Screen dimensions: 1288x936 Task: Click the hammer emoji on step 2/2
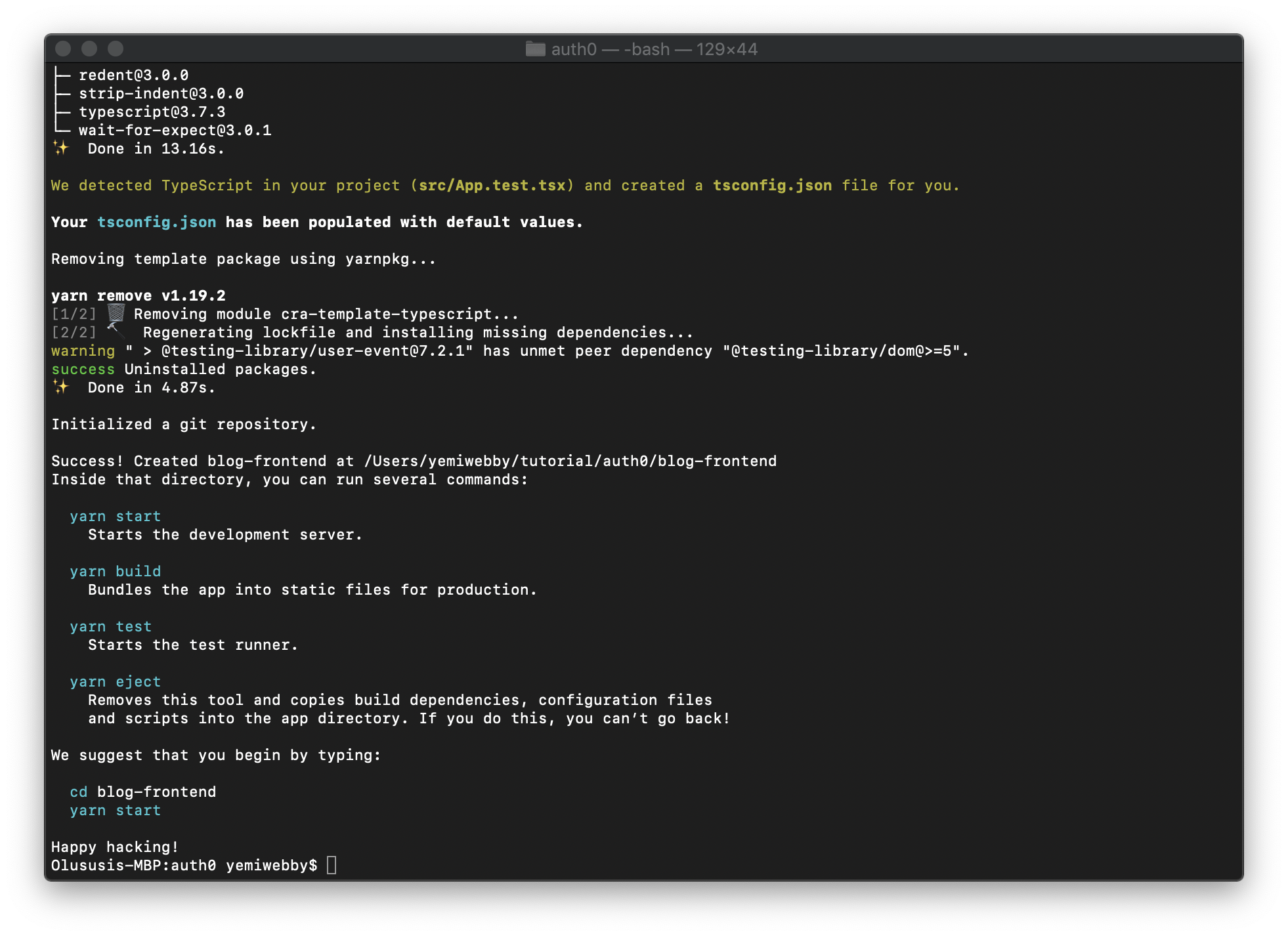click(116, 331)
